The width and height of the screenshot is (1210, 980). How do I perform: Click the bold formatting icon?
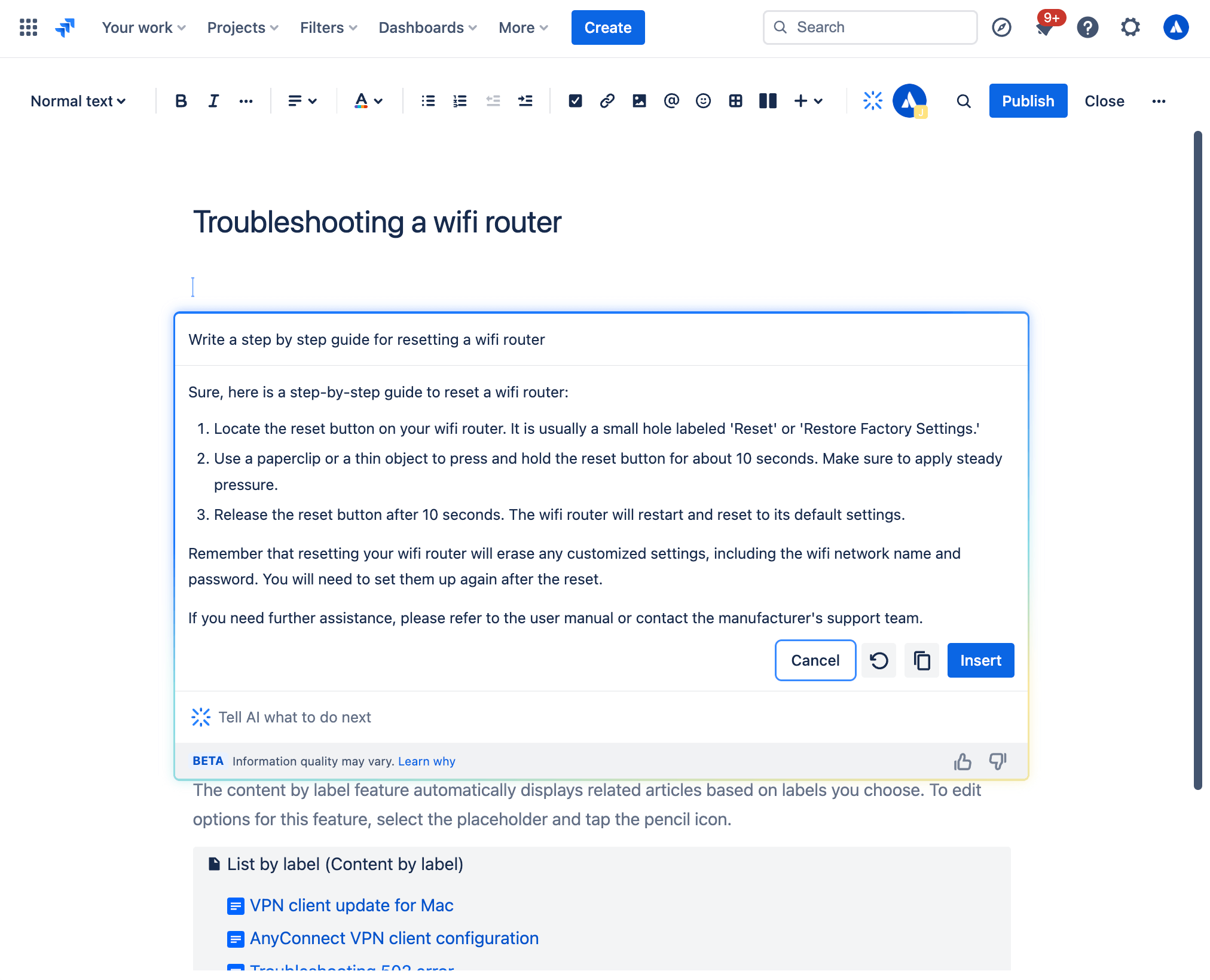[x=180, y=100]
